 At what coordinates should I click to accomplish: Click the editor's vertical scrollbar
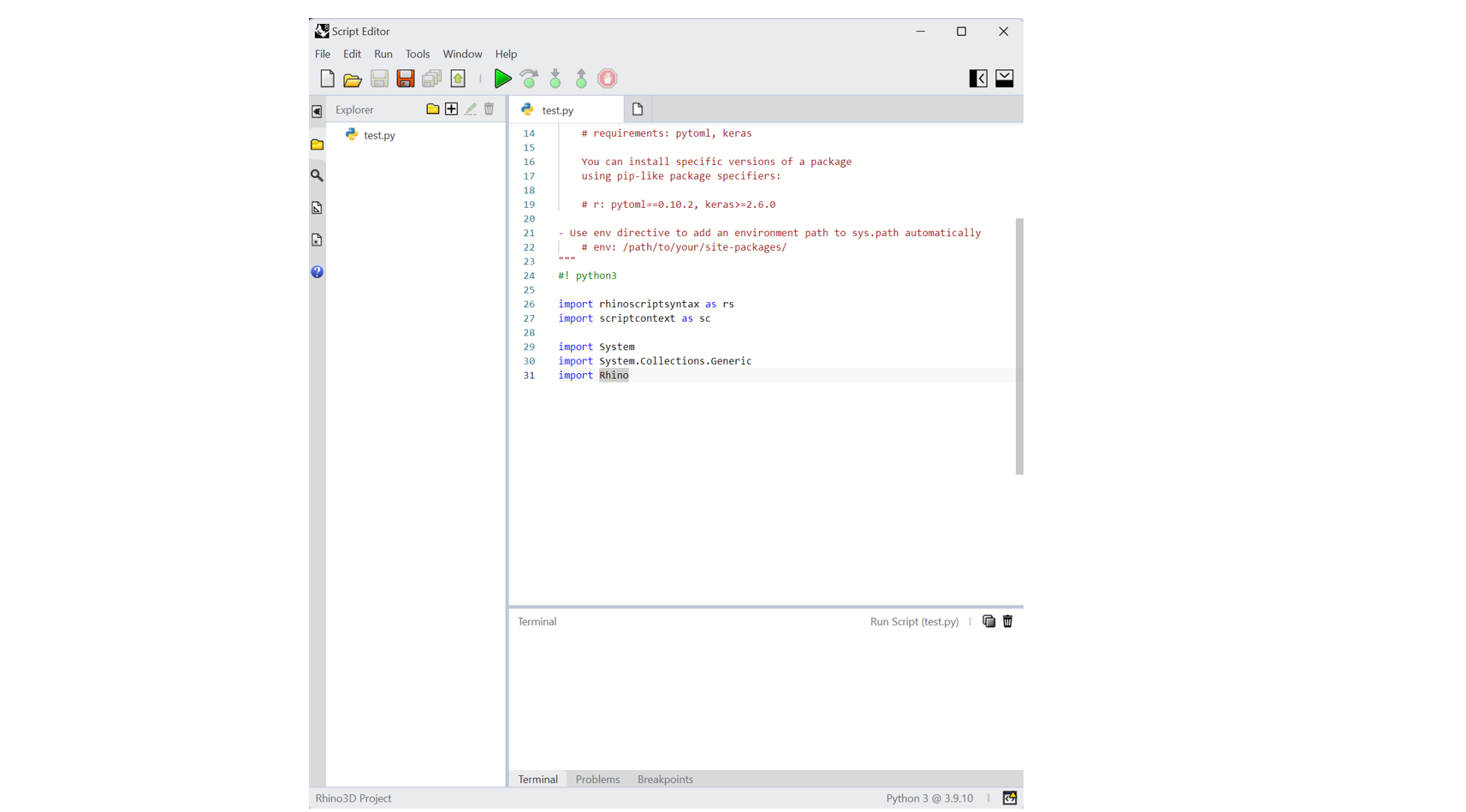click(1018, 346)
